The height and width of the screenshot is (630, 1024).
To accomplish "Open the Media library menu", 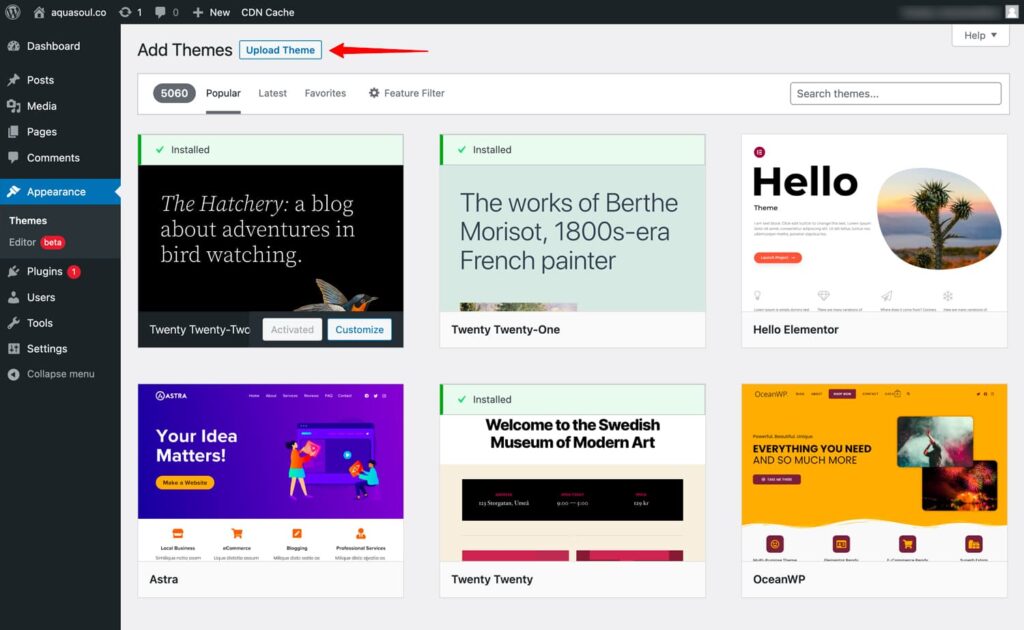I will (41, 106).
